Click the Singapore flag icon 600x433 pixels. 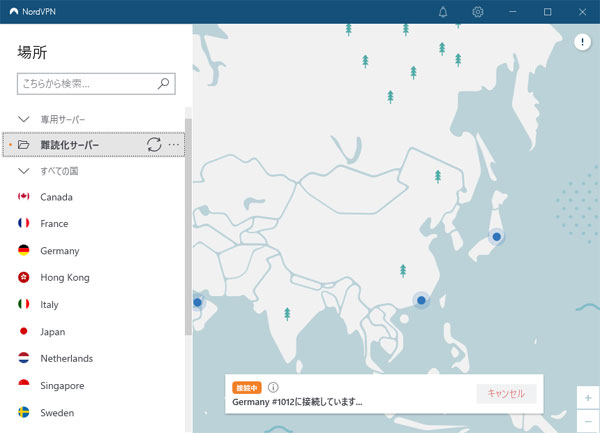coord(24,385)
